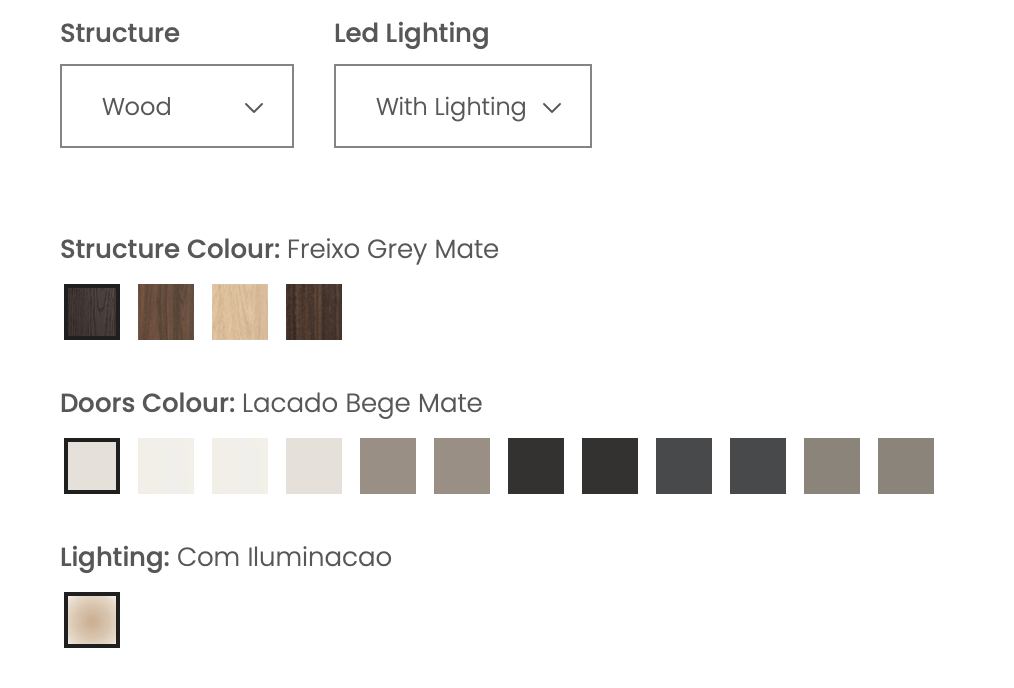Image resolution: width=1014 pixels, height=688 pixels.
Task: Select the black-grey ash structure colour swatch
Action: pyautogui.click(x=92, y=312)
